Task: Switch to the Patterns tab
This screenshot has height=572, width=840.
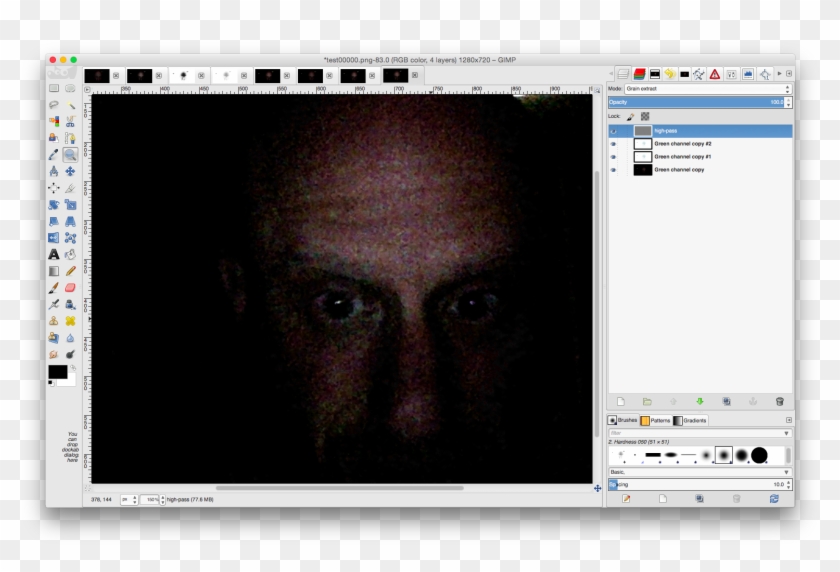Action: pos(656,420)
